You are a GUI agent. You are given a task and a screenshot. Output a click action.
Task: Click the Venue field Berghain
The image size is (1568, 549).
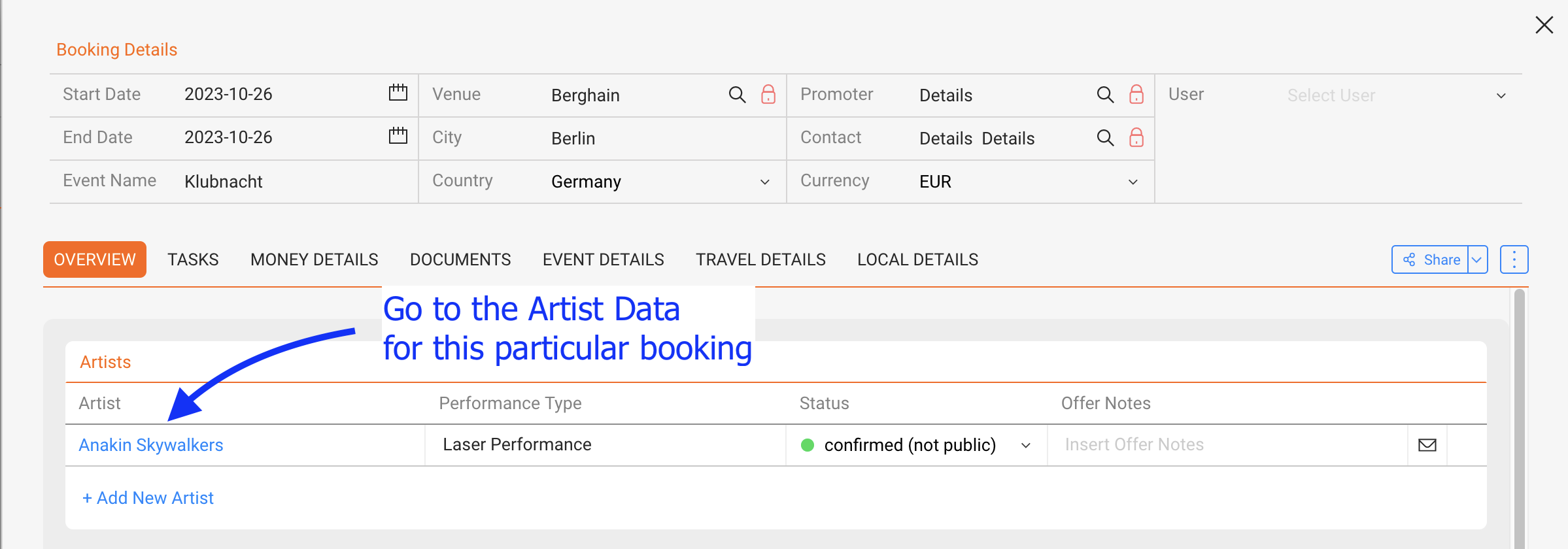pos(585,95)
